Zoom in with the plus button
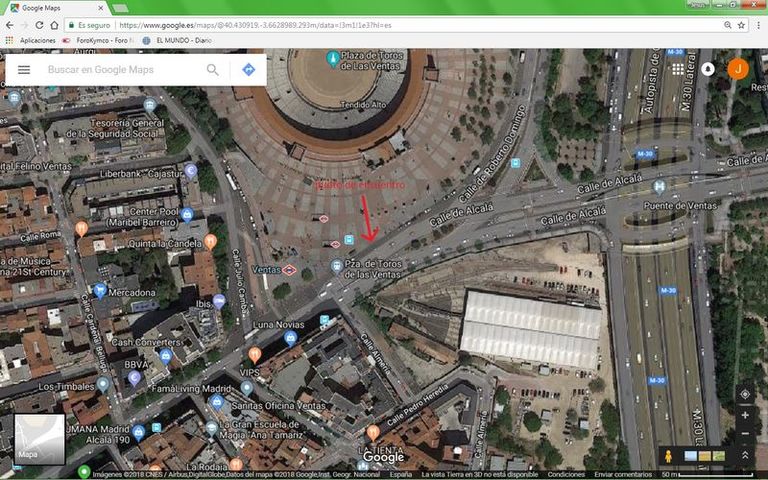 744,415
